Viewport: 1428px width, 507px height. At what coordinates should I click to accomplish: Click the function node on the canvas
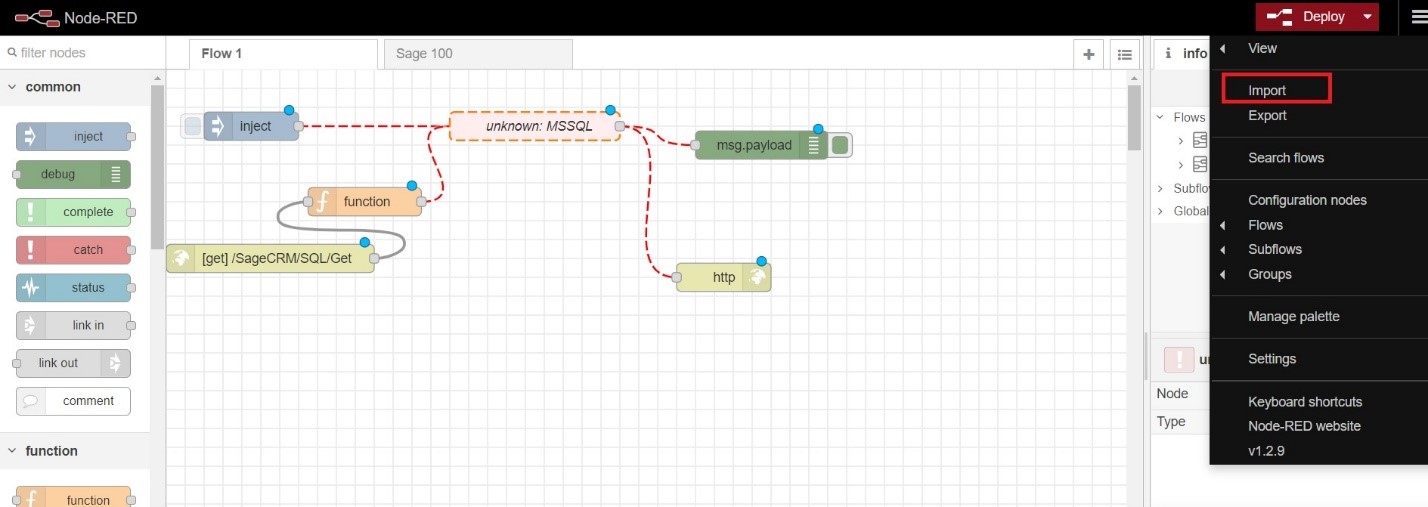coord(365,202)
